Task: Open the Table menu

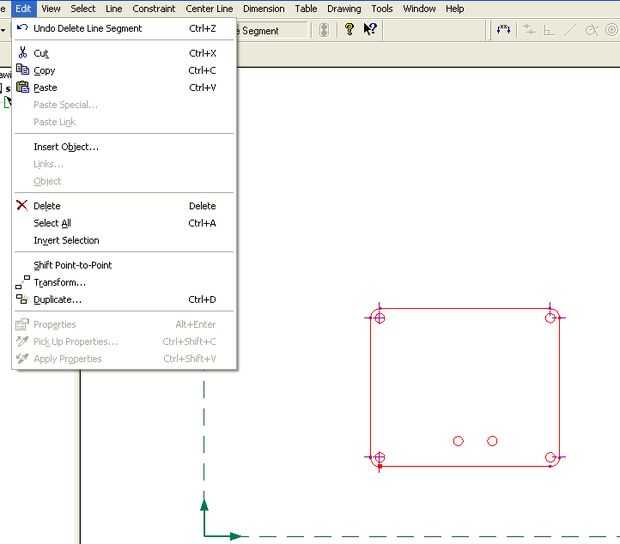Action: tap(306, 8)
